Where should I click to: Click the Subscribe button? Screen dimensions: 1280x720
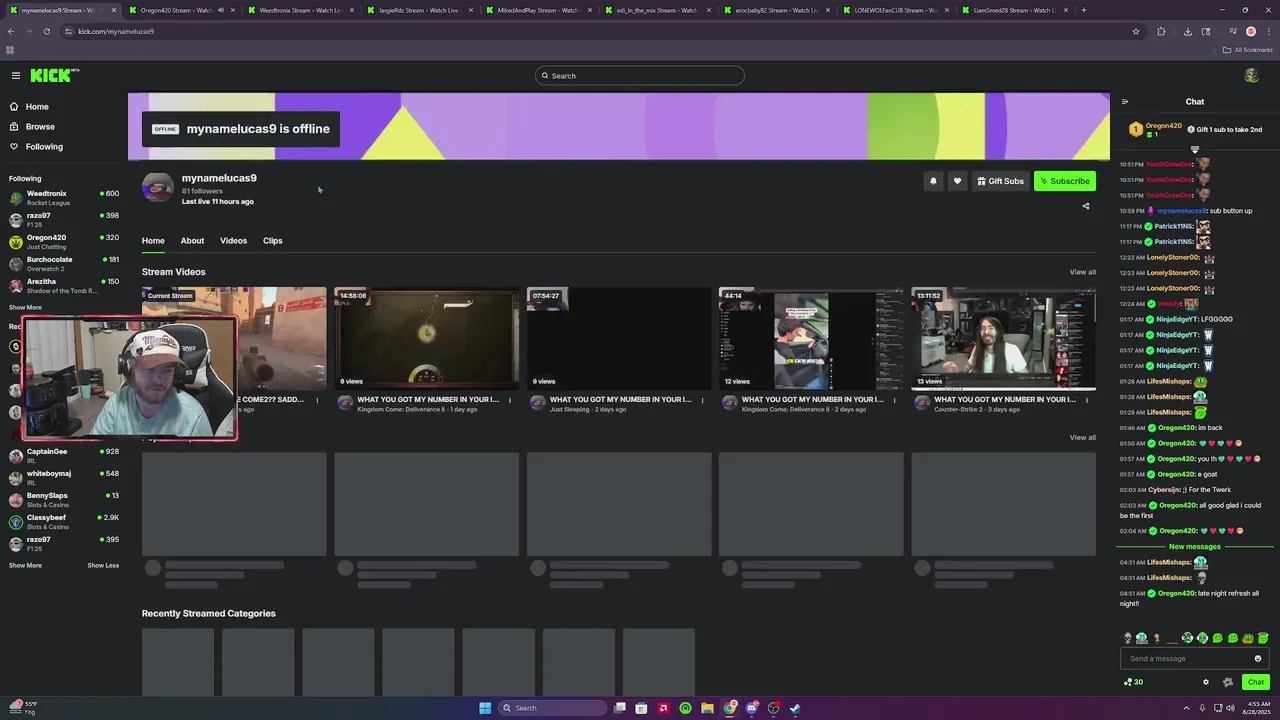click(x=1065, y=181)
